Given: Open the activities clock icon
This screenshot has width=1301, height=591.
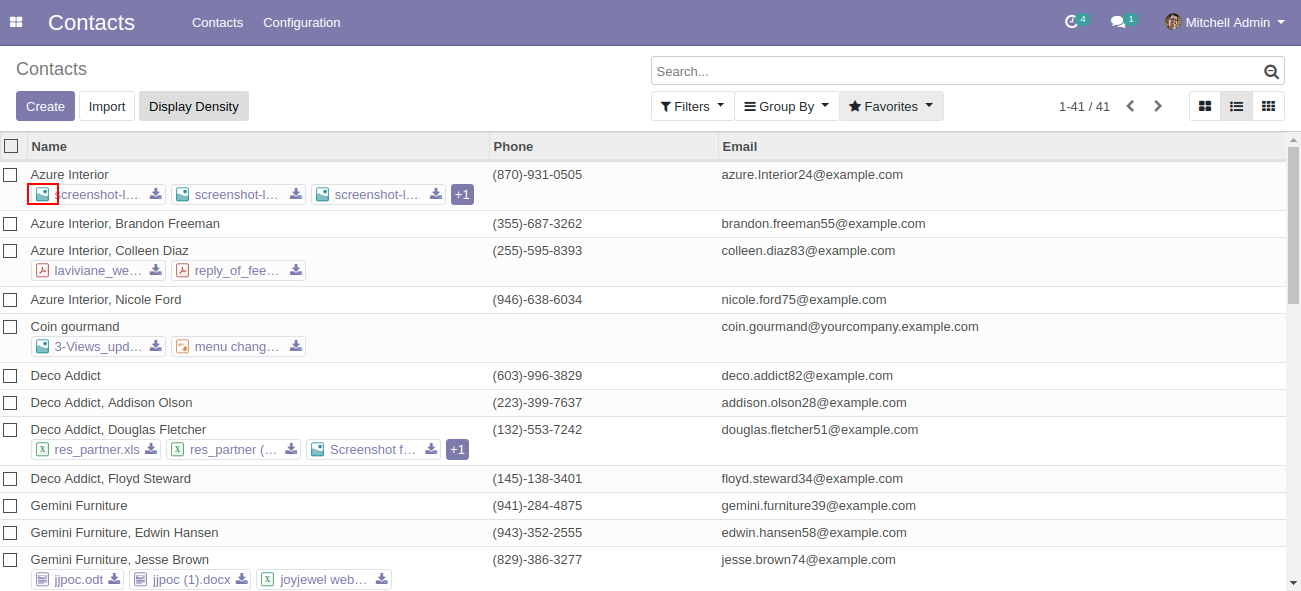Looking at the screenshot, I should click(x=1073, y=22).
